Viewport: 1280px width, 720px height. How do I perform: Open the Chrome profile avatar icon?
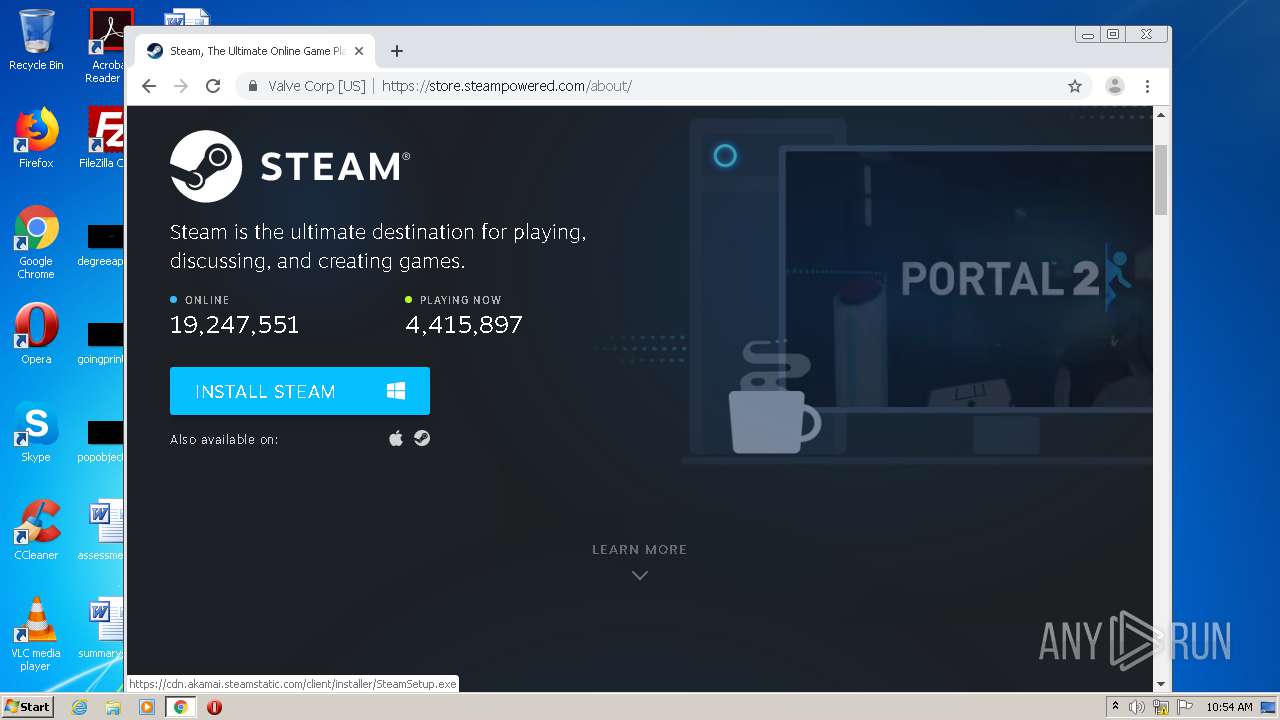click(x=1115, y=86)
